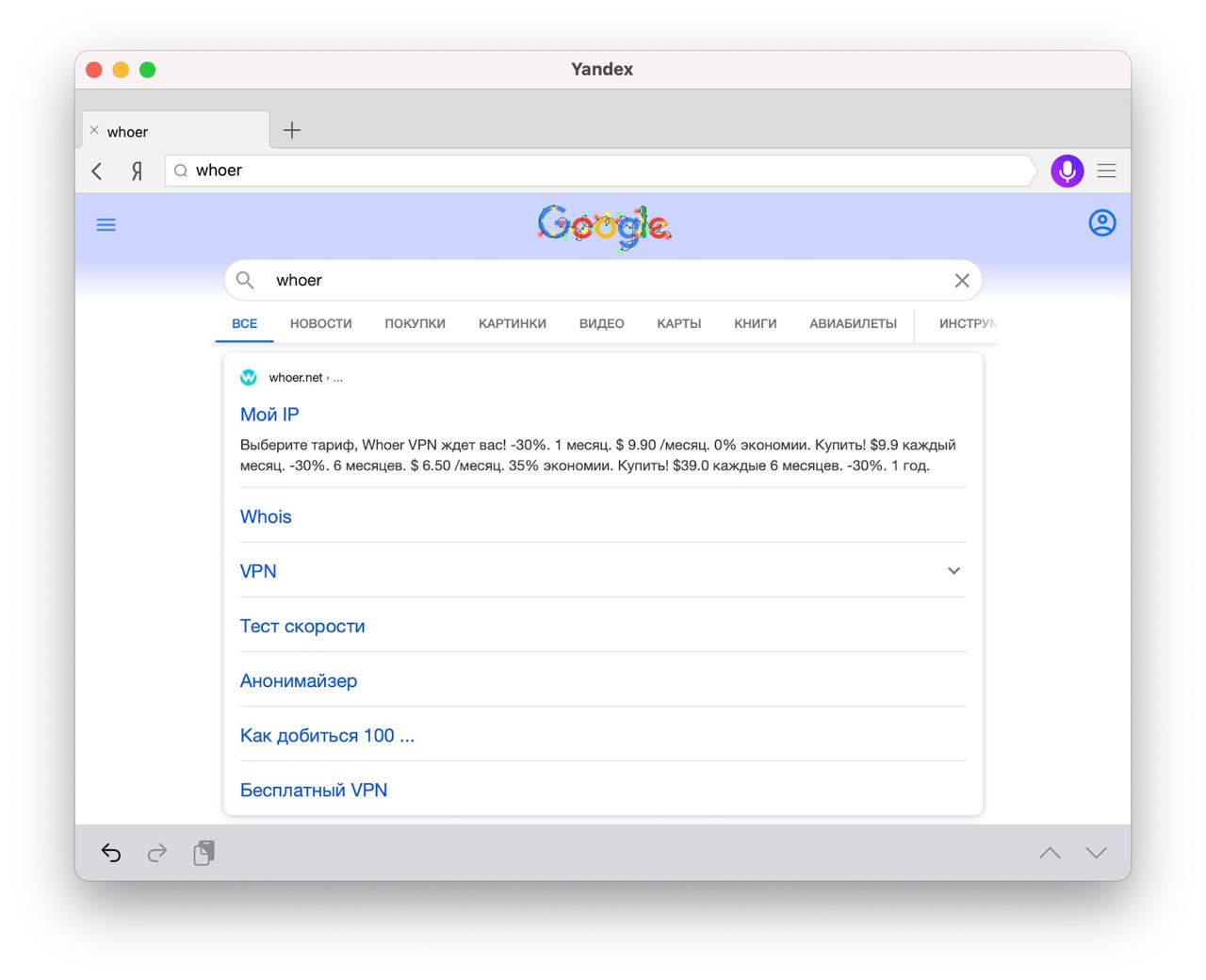Close the whoer tab
This screenshot has width=1206, height=980.
click(94, 131)
